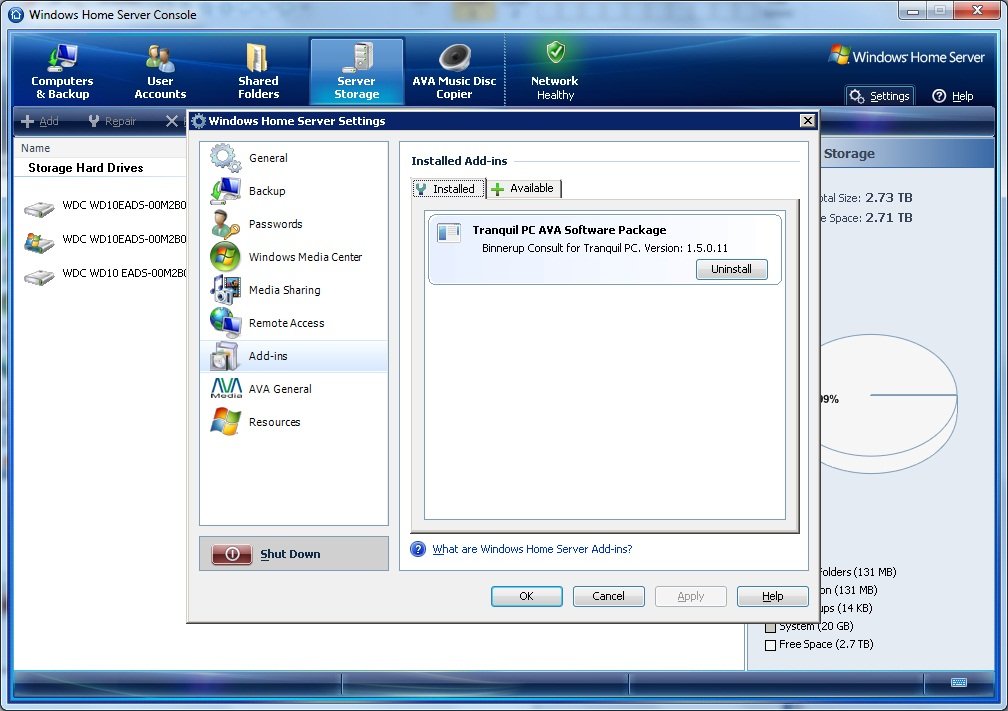Open 'What are Windows Home Server Add-ins?' link
Viewport: 1008px width, 711px height.
pos(532,549)
